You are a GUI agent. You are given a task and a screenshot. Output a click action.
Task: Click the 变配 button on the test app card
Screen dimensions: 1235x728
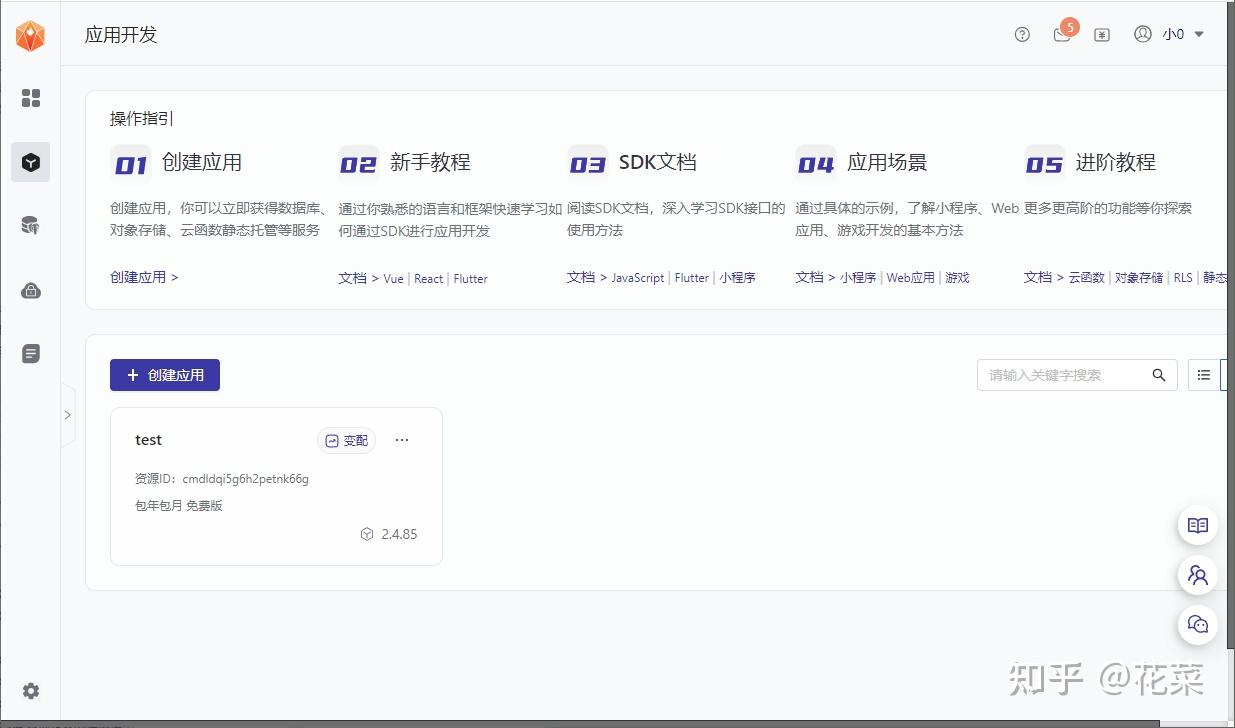pos(346,440)
